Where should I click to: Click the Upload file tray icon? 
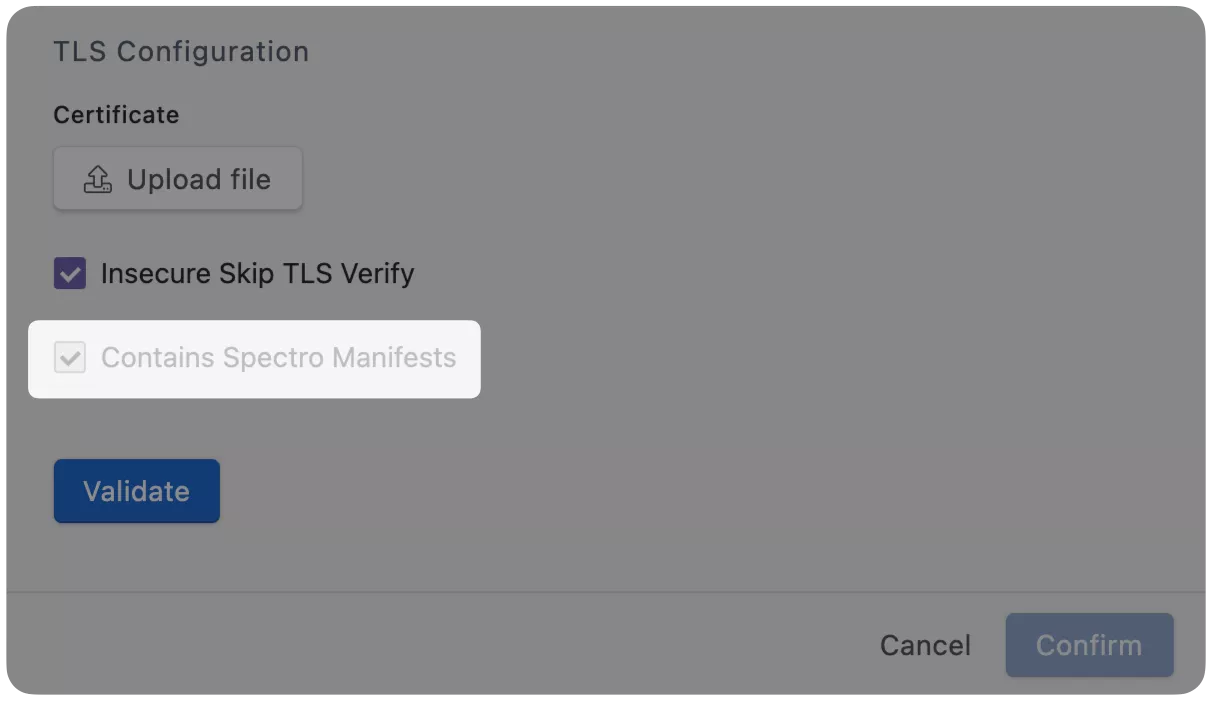click(96, 180)
